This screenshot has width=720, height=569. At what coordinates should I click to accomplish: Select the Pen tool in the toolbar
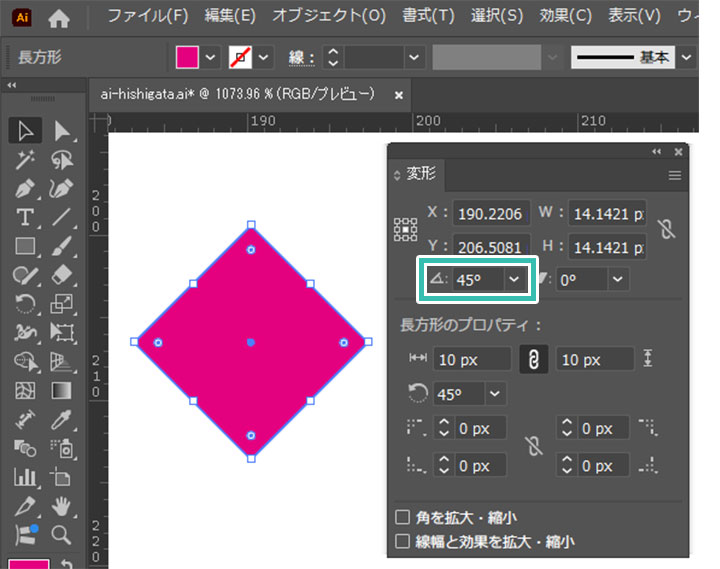point(26,188)
